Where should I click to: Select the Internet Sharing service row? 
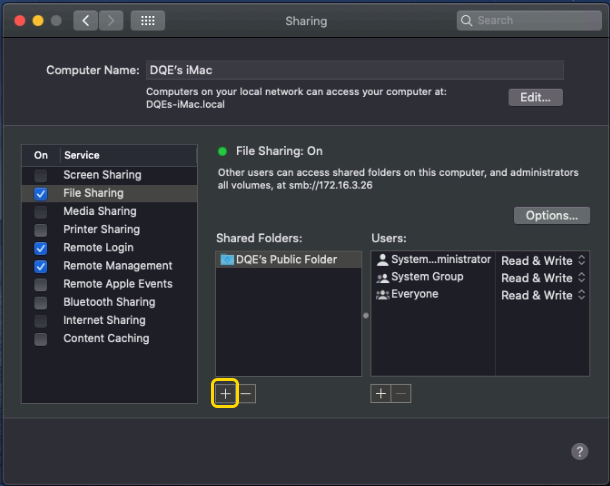109,320
